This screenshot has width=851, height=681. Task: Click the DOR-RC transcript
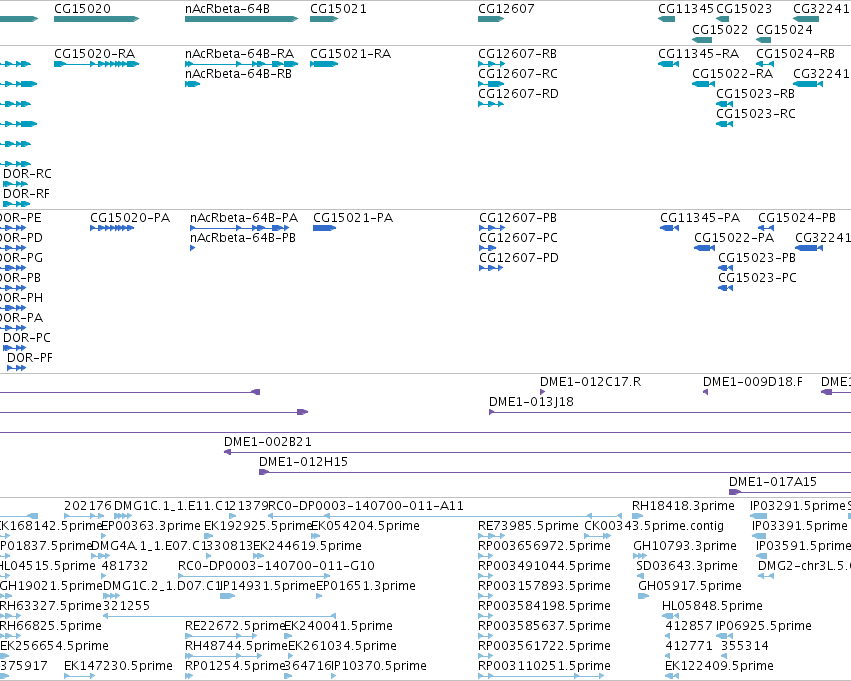[x=15, y=184]
